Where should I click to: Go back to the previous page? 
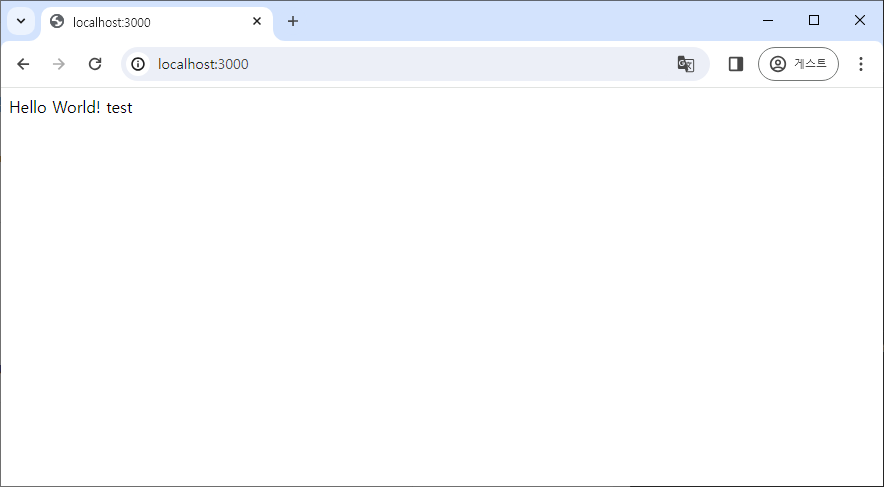(23, 64)
